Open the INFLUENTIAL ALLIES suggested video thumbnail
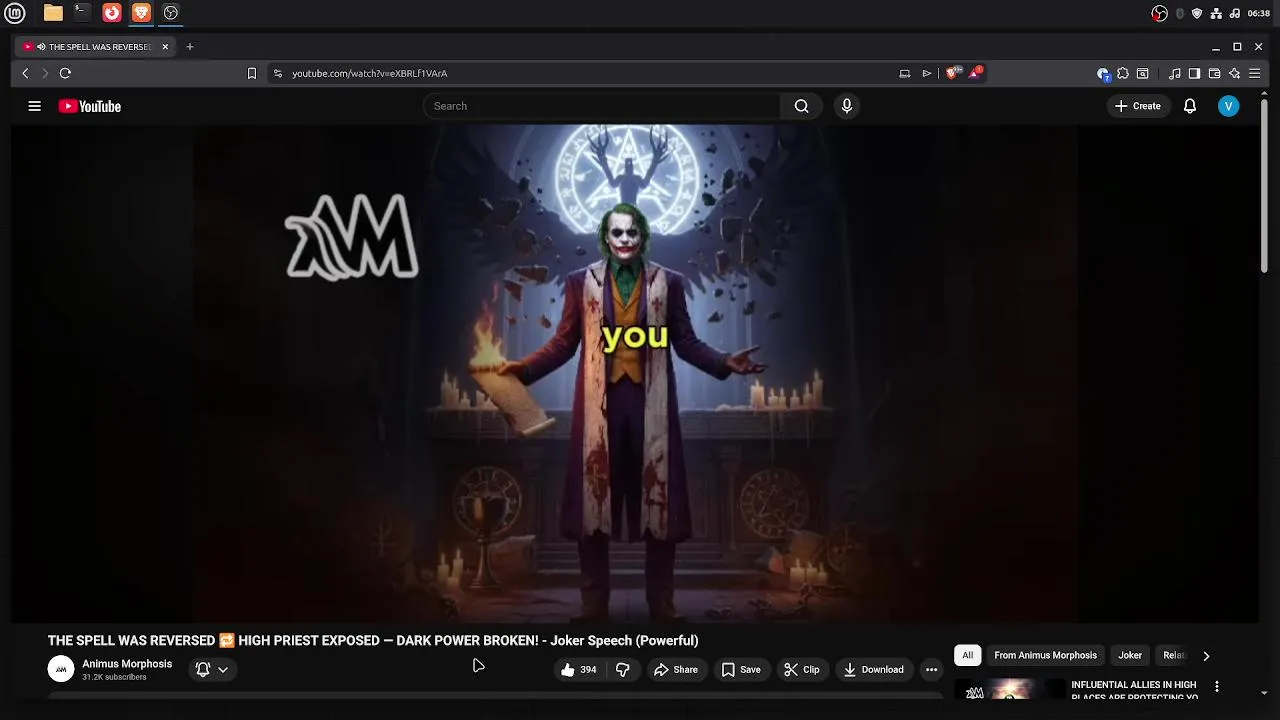Viewport: 1280px width, 720px height. (x=1010, y=689)
